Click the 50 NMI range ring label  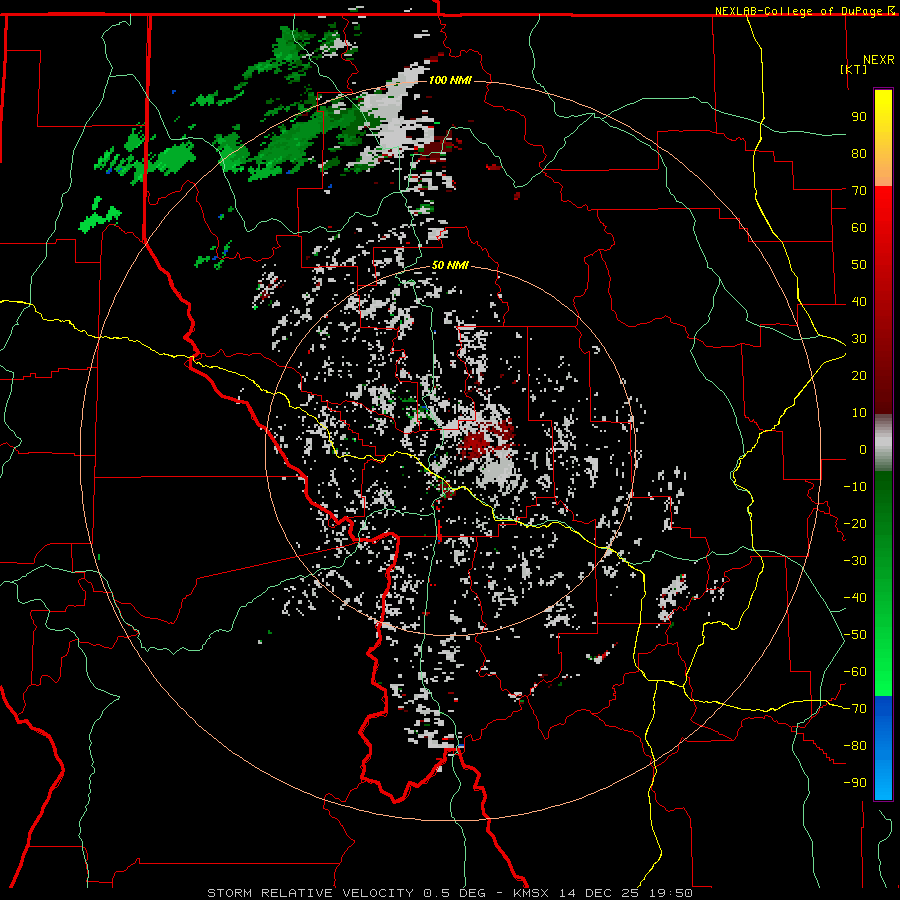coord(450,265)
